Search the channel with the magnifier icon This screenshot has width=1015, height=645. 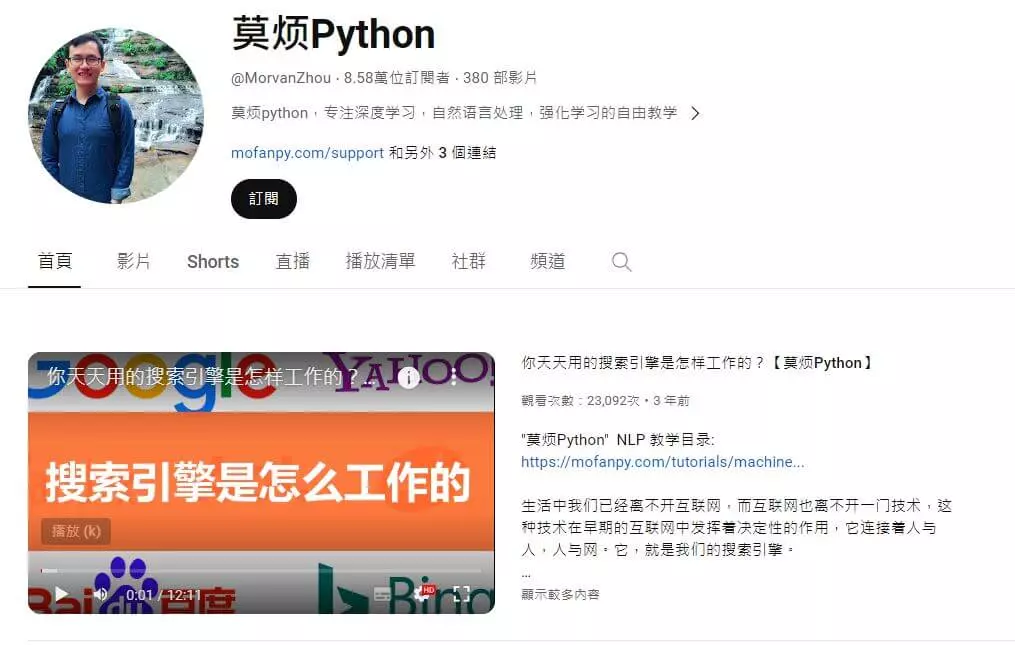coord(621,262)
